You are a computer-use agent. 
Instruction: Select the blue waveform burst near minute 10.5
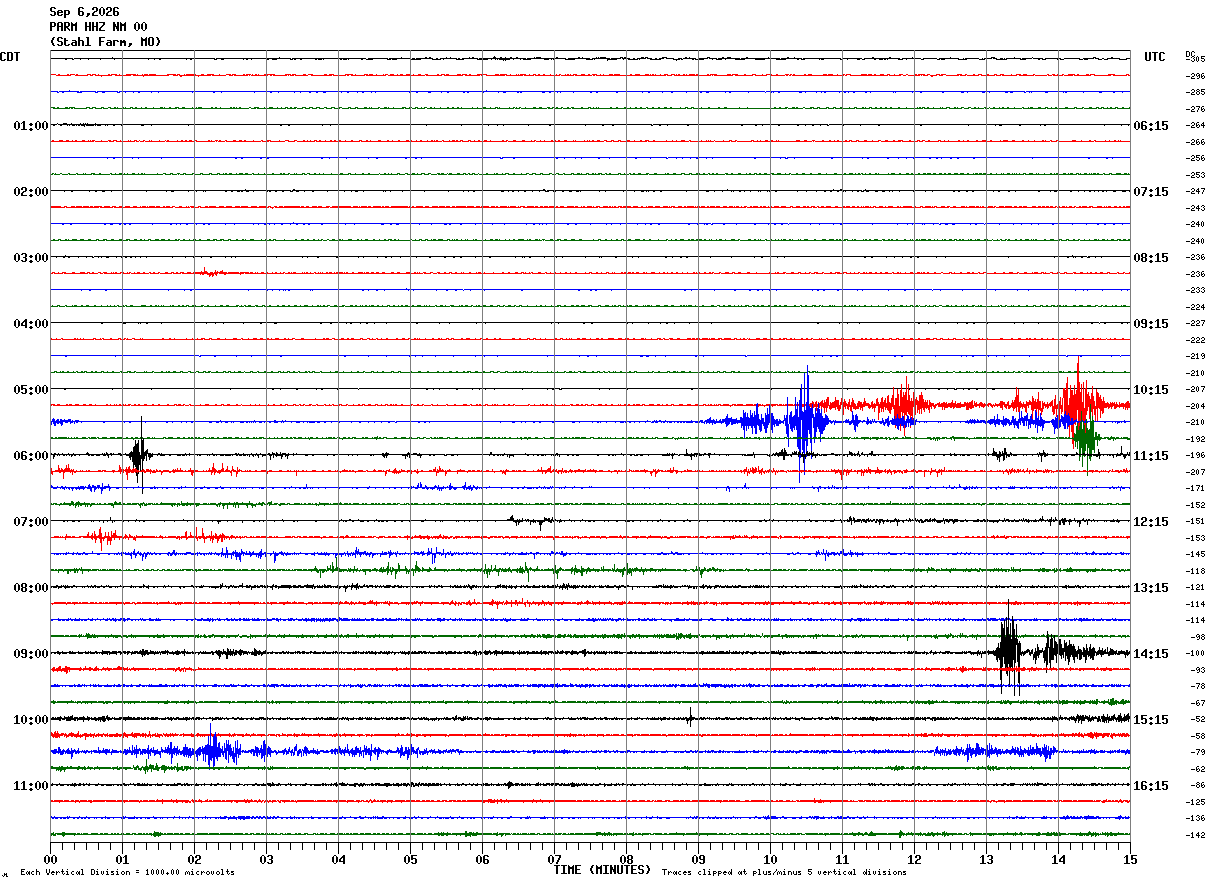[804, 423]
